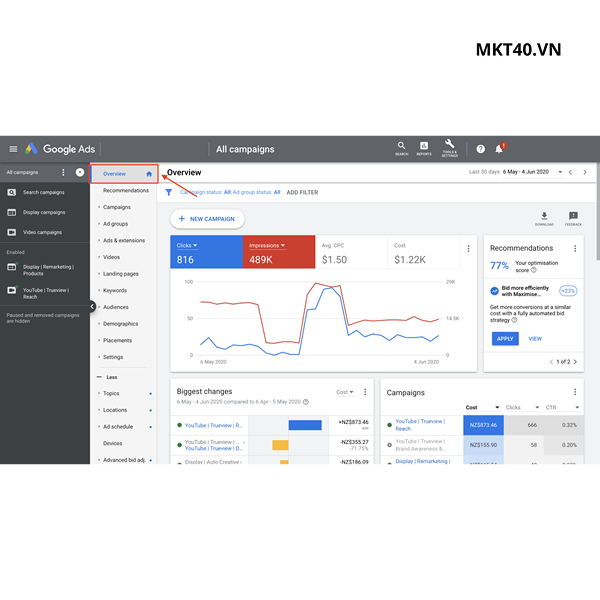Click YouTube Trueview Reach campaign icon
This screenshot has height=600, width=600.
click(x=12, y=290)
